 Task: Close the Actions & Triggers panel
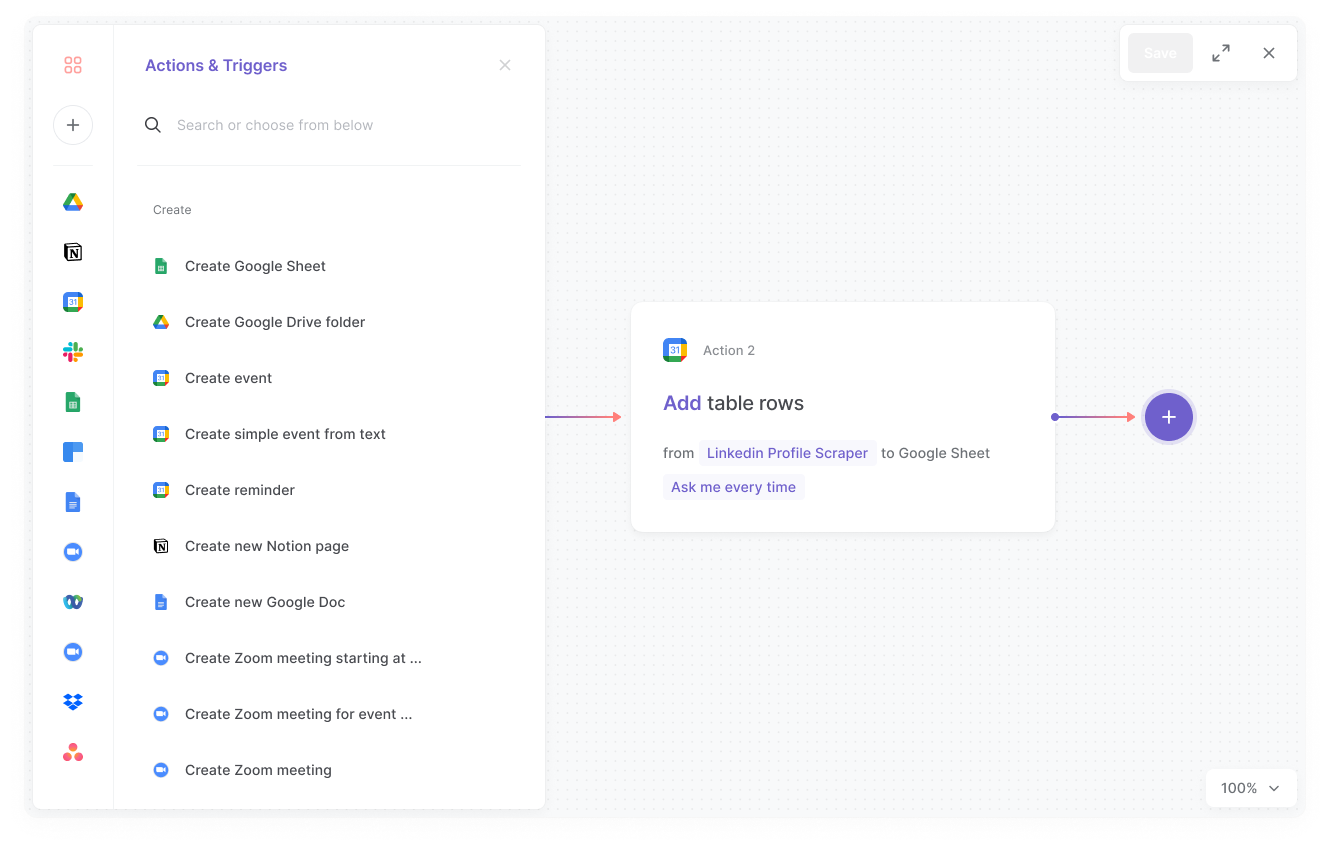click(x=505, y=65)
